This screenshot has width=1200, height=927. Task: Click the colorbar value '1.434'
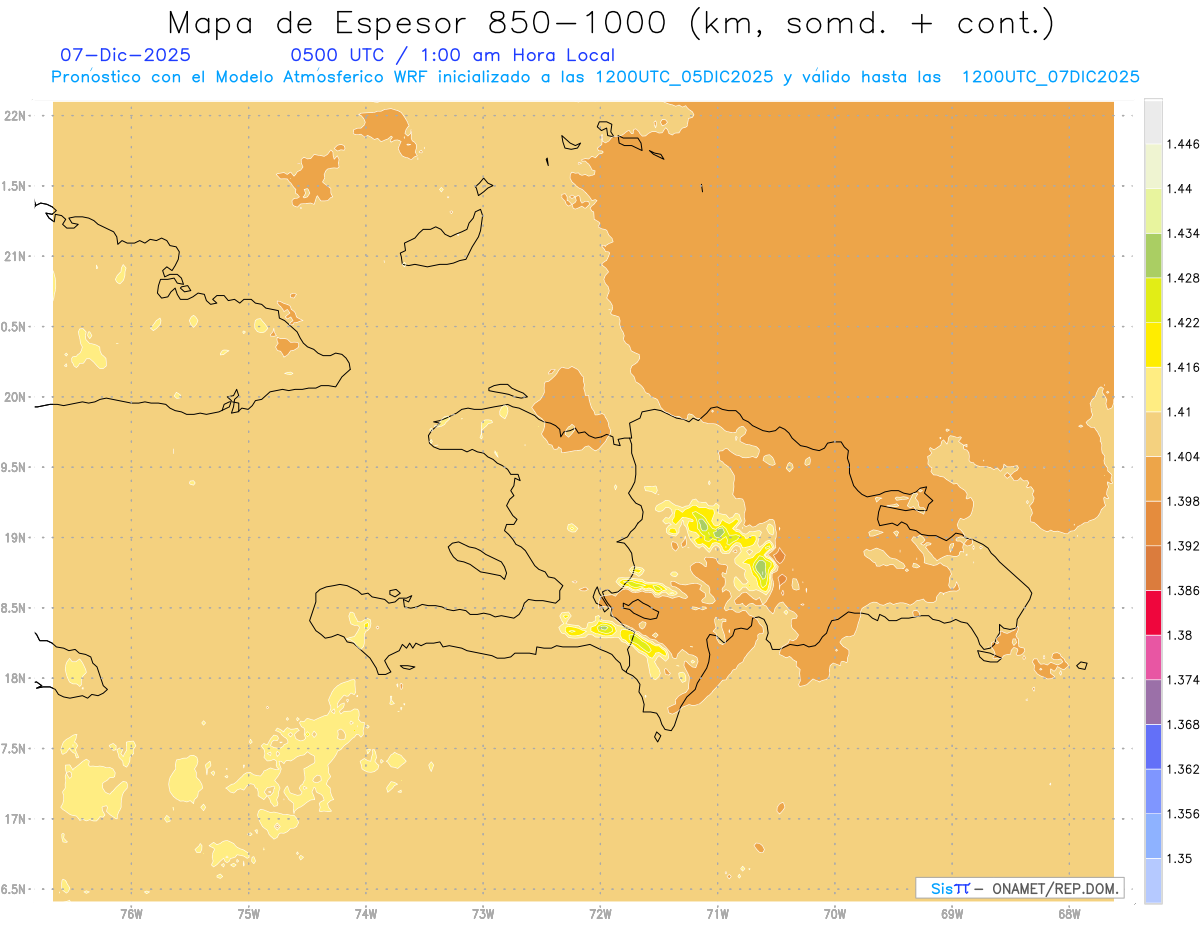(1182, 233)
